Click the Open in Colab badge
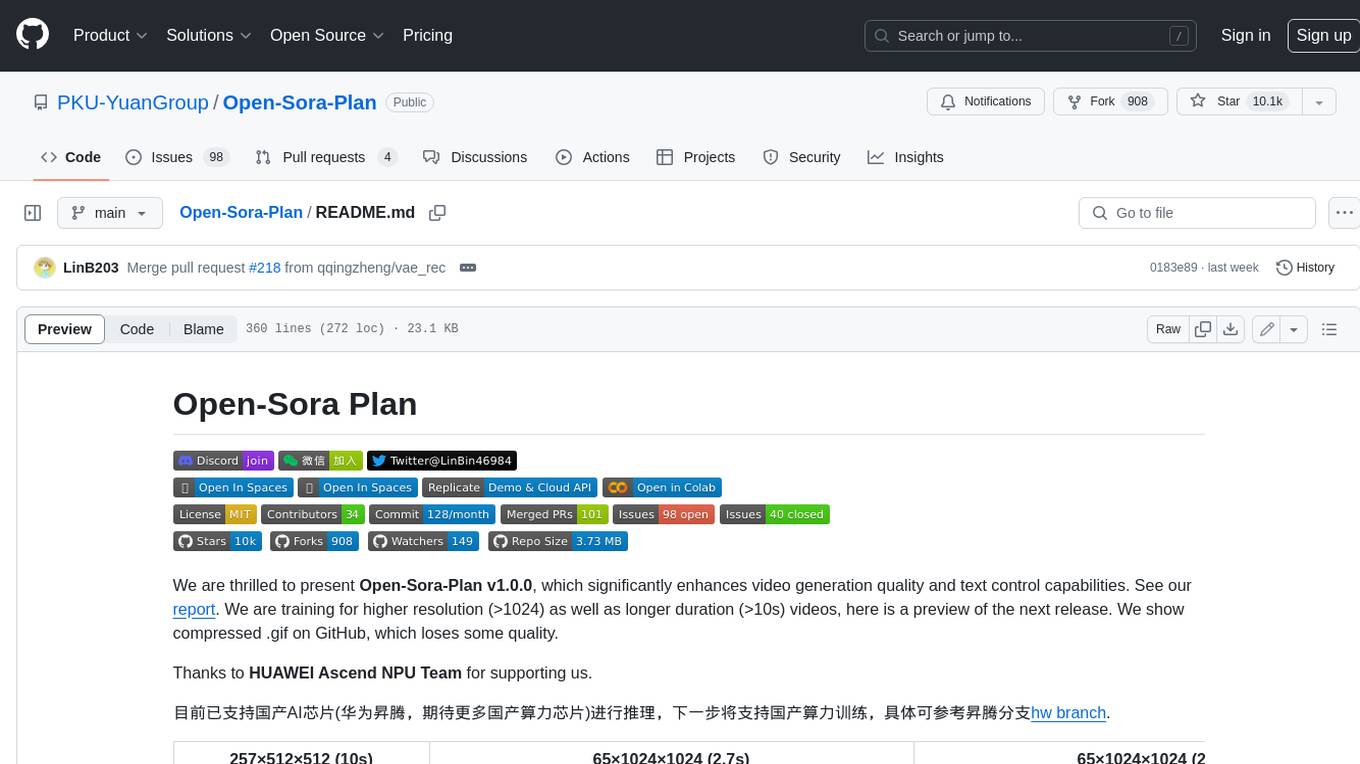 [x=662, y=487]
